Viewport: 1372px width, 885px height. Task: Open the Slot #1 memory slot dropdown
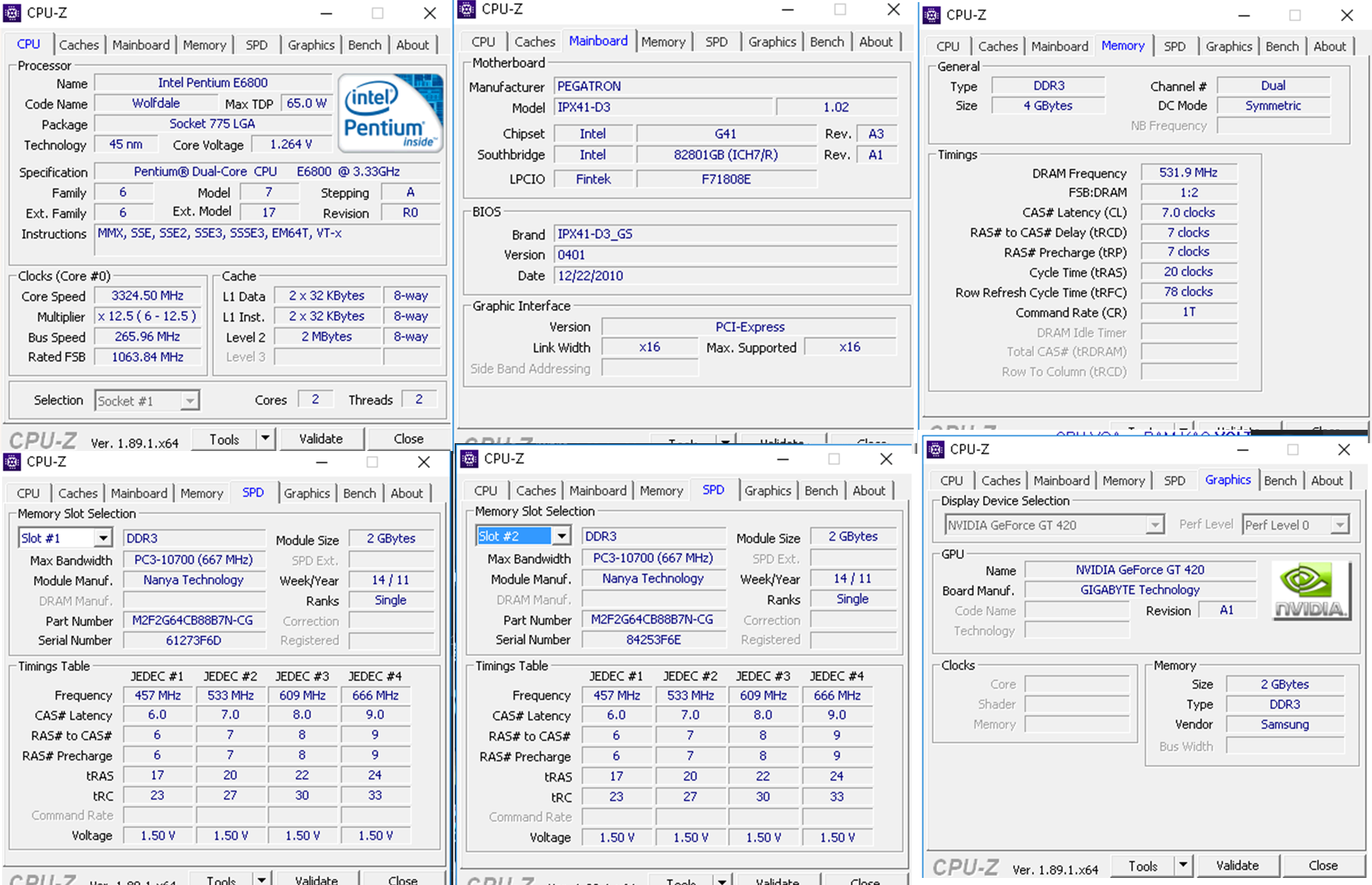[103, 538]
